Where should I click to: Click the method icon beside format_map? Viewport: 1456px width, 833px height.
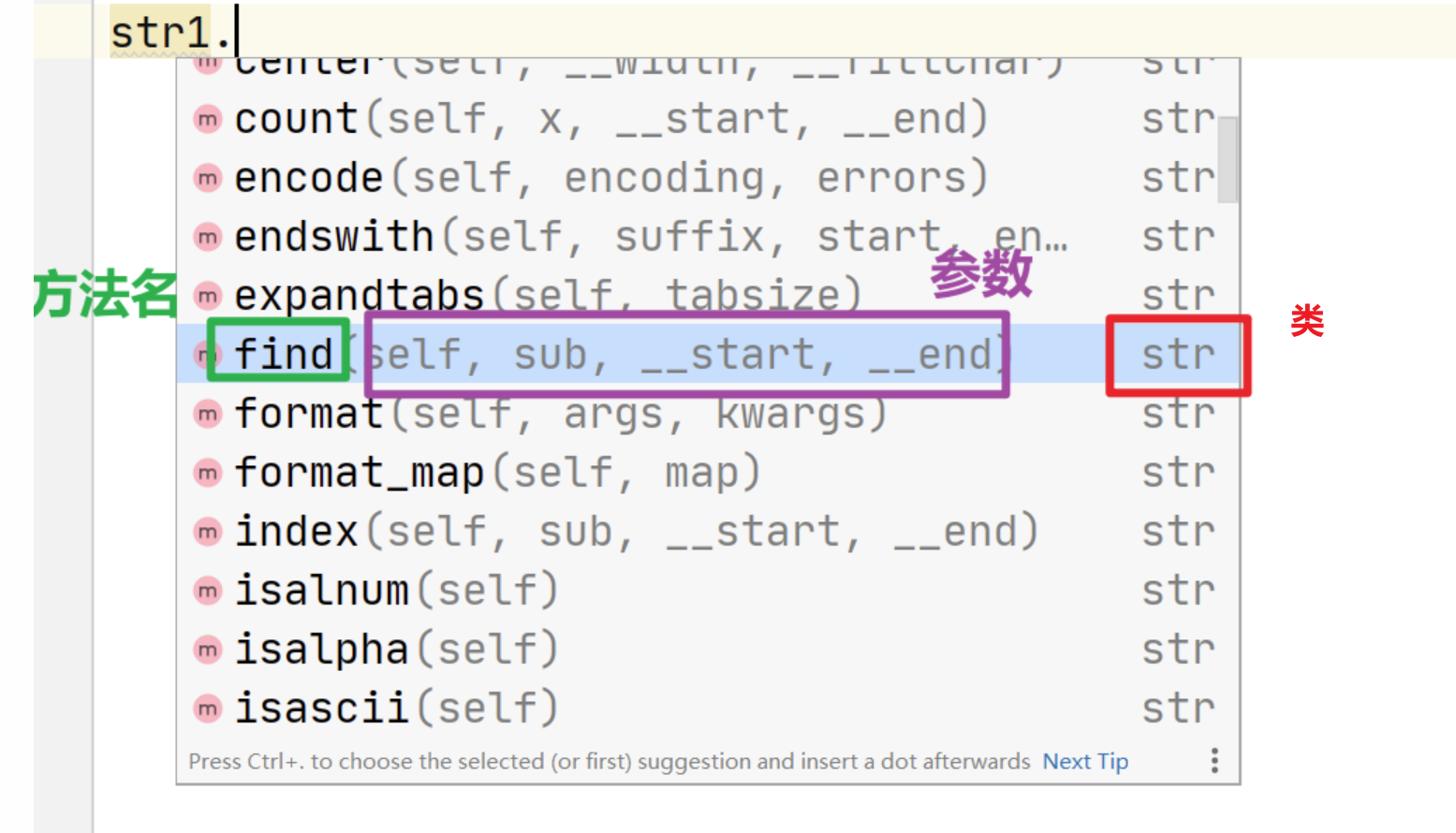pyautogui.click(x=207, y=474)
